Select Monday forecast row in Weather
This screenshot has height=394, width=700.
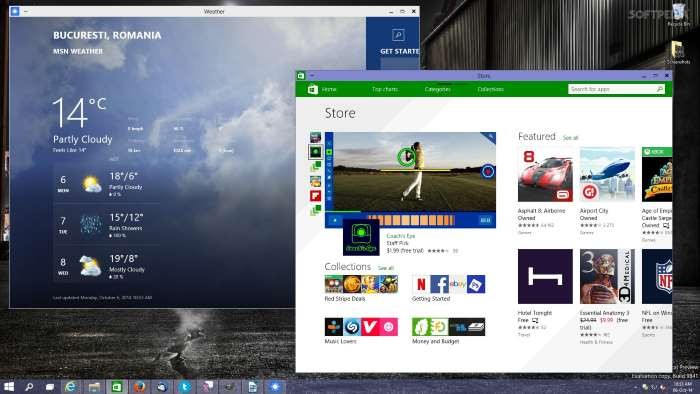[x=106, y=184]
